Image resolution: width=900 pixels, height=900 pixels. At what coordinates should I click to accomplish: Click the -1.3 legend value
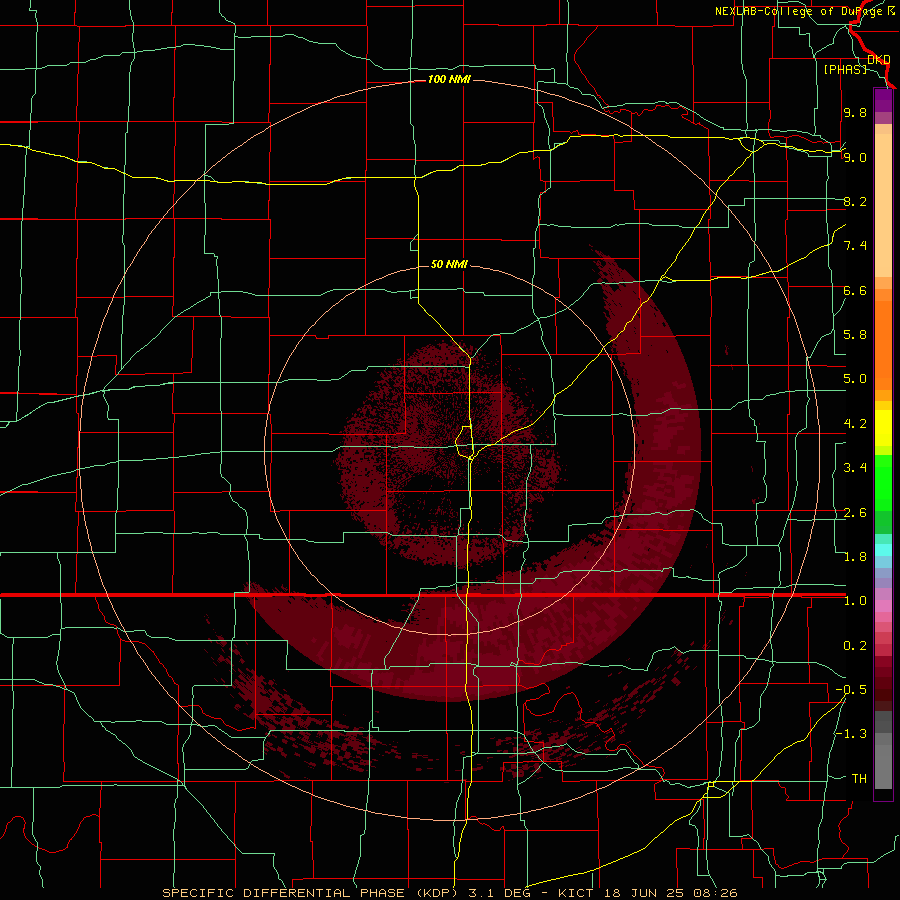851,734
